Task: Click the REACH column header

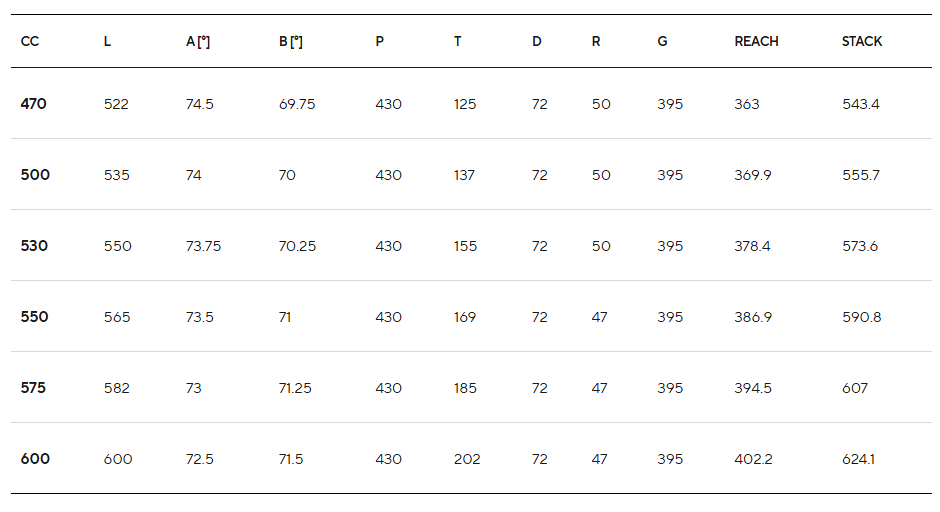Action: pos(756,41)
